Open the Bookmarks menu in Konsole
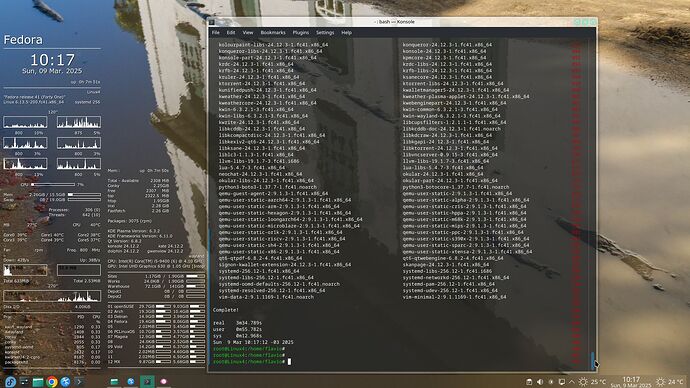 pyautogui.click(x=273, y=33)
